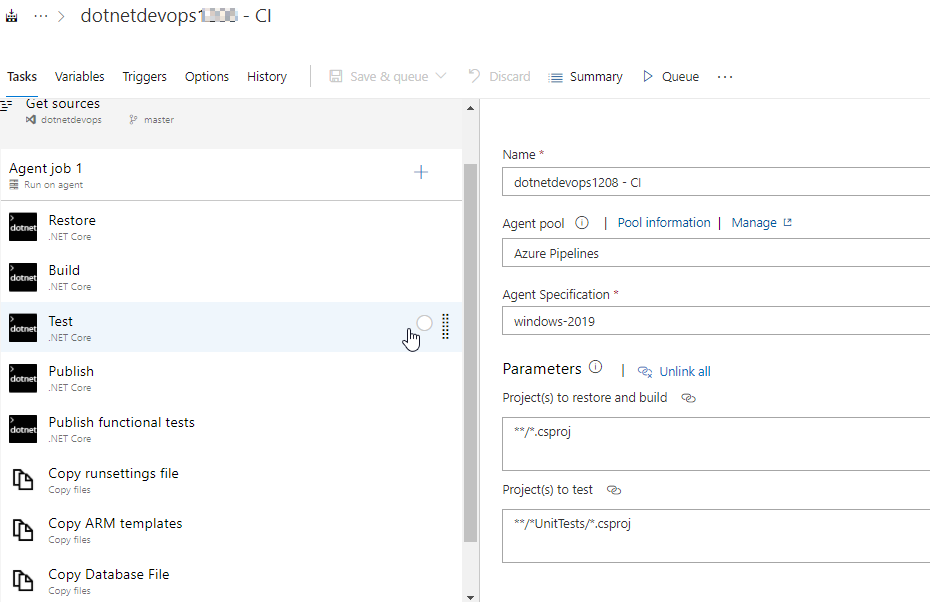The width and height of the screenshot is (930, 602).
Task: Click the Copy Database File icon
Action: point(23,581)
